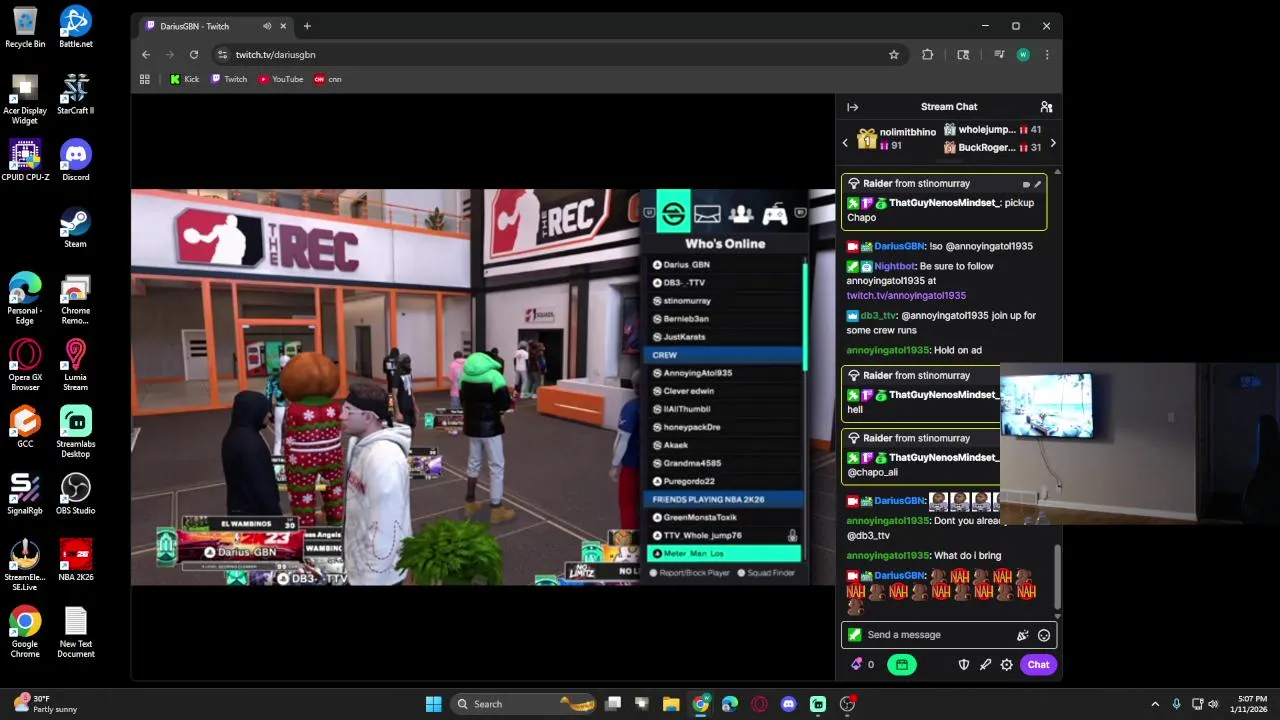Open the cnn bookmark
This screenshot has width=1280, height=720.
click(x=328, y=79)
